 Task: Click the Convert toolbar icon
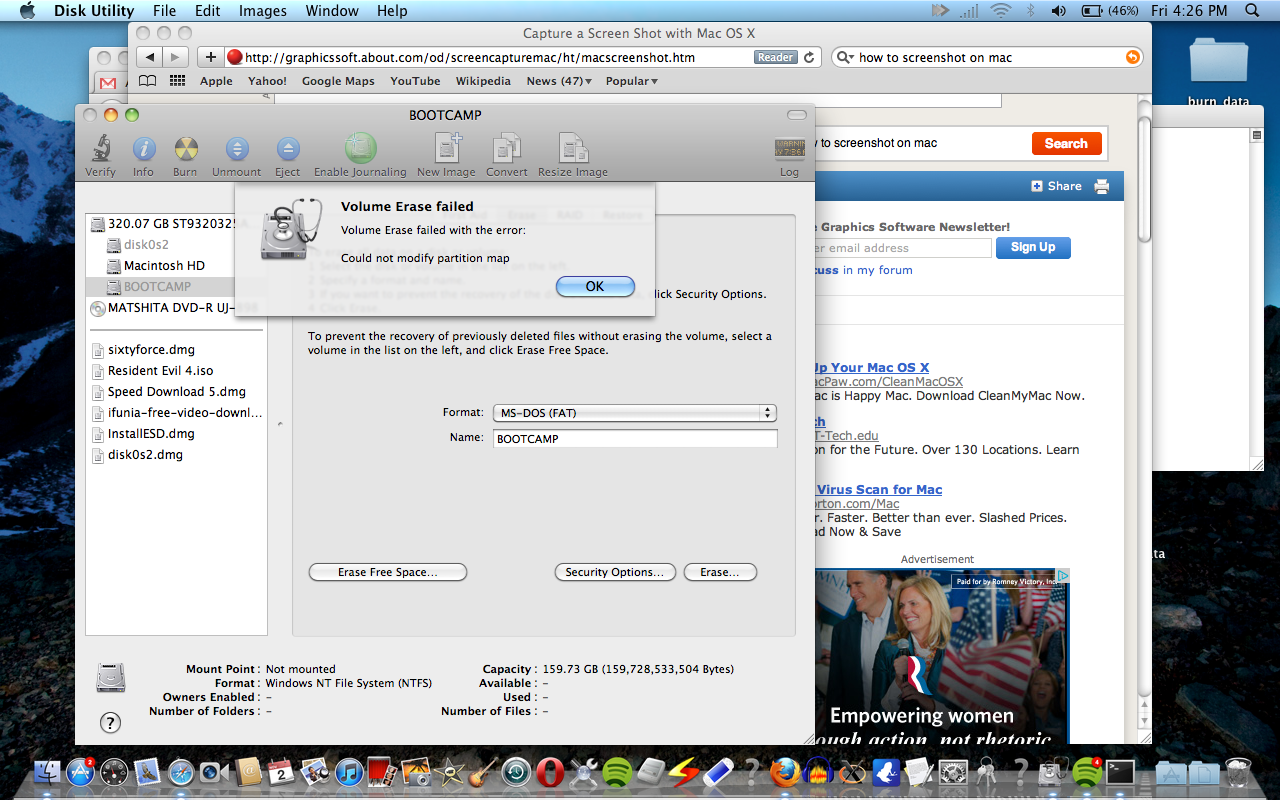pos(507,148)
